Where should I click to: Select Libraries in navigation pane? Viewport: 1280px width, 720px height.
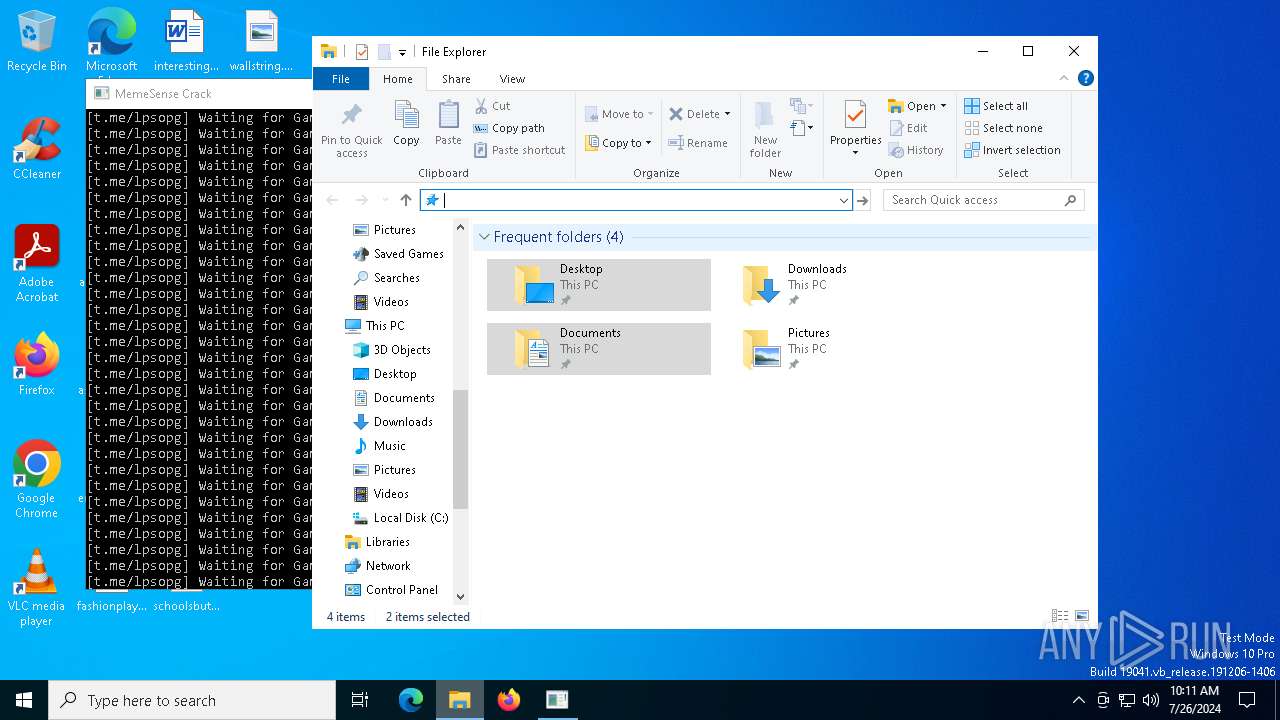click(x=377, y=542)
